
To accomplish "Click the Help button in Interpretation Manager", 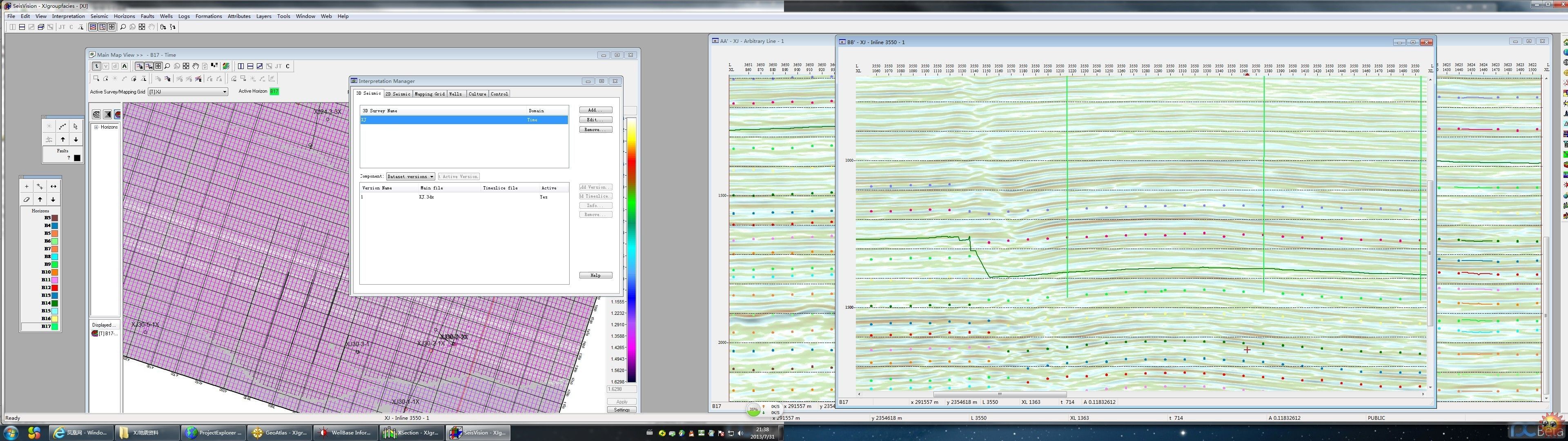I will click(x=595, y=275).
